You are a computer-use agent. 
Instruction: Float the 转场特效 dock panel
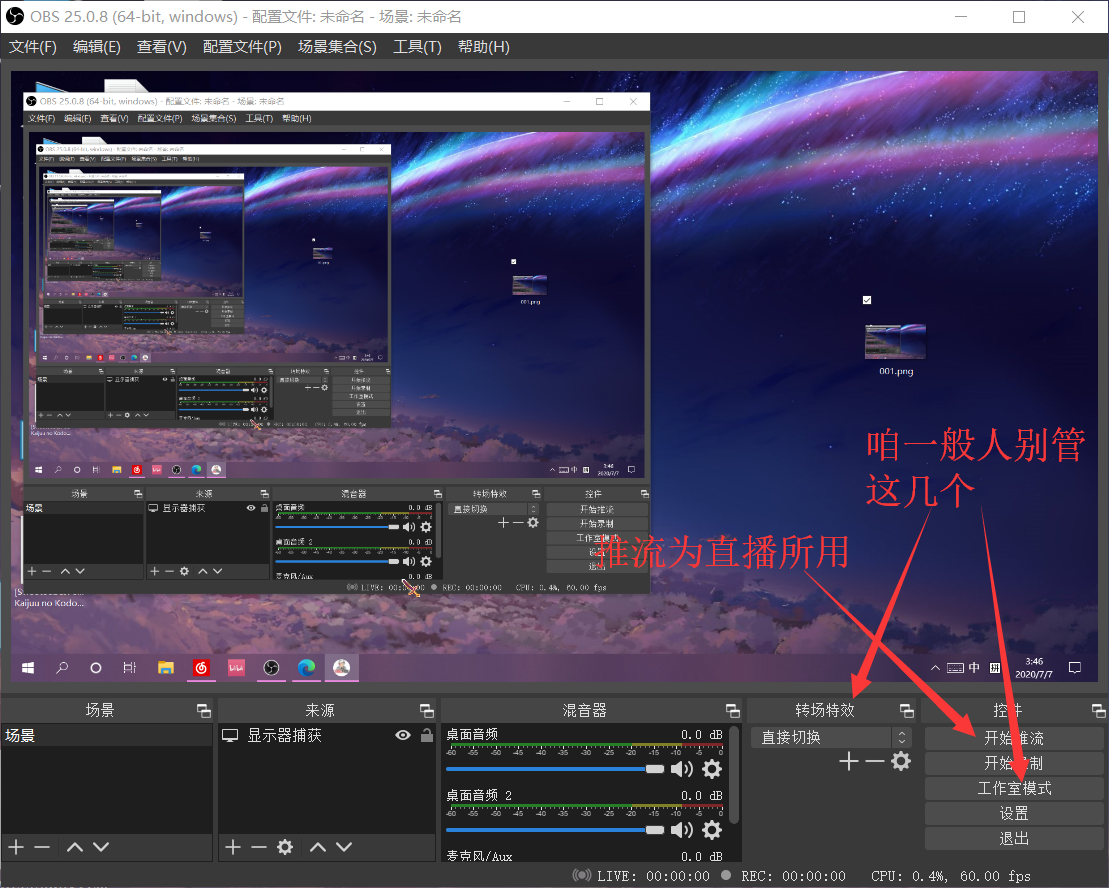point(907,711)
